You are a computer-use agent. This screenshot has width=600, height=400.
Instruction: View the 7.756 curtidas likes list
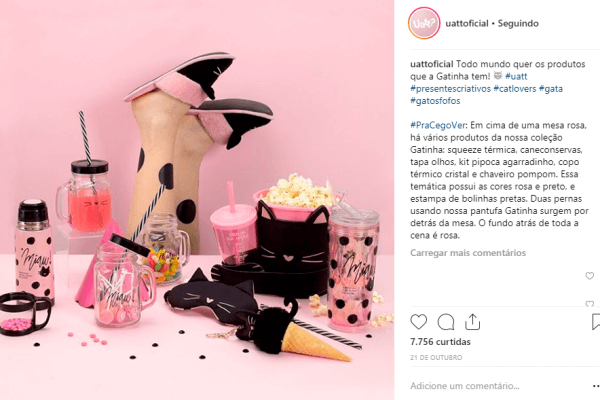point(440,341)
